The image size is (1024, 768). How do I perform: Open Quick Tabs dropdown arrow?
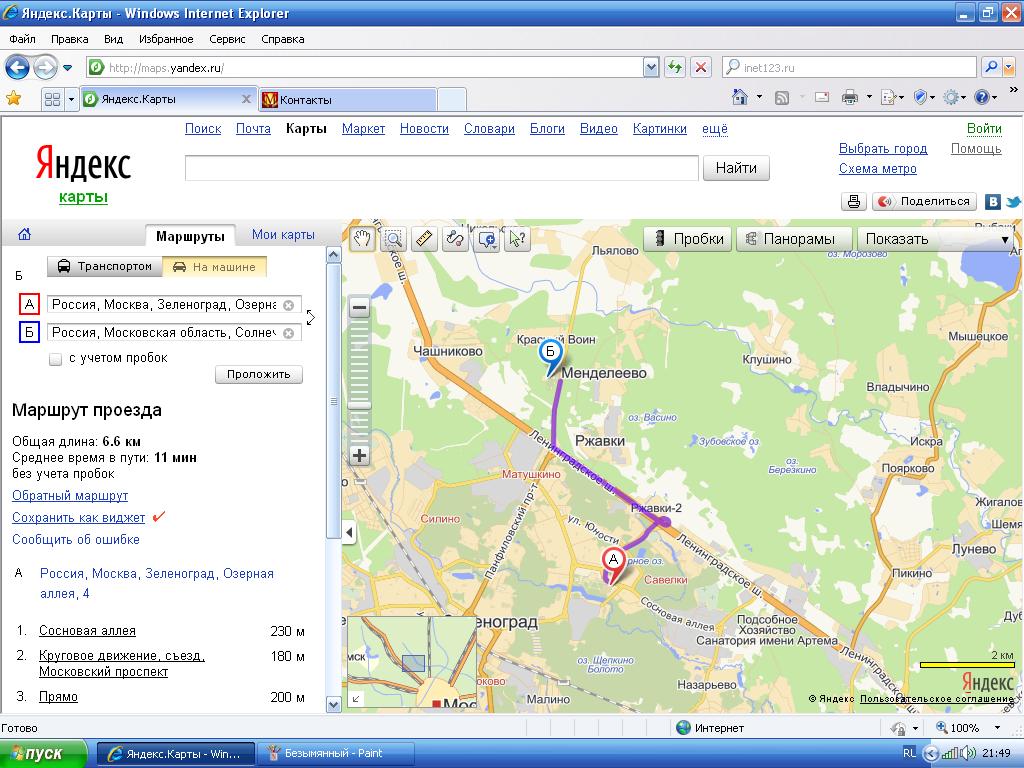[71, 99]
